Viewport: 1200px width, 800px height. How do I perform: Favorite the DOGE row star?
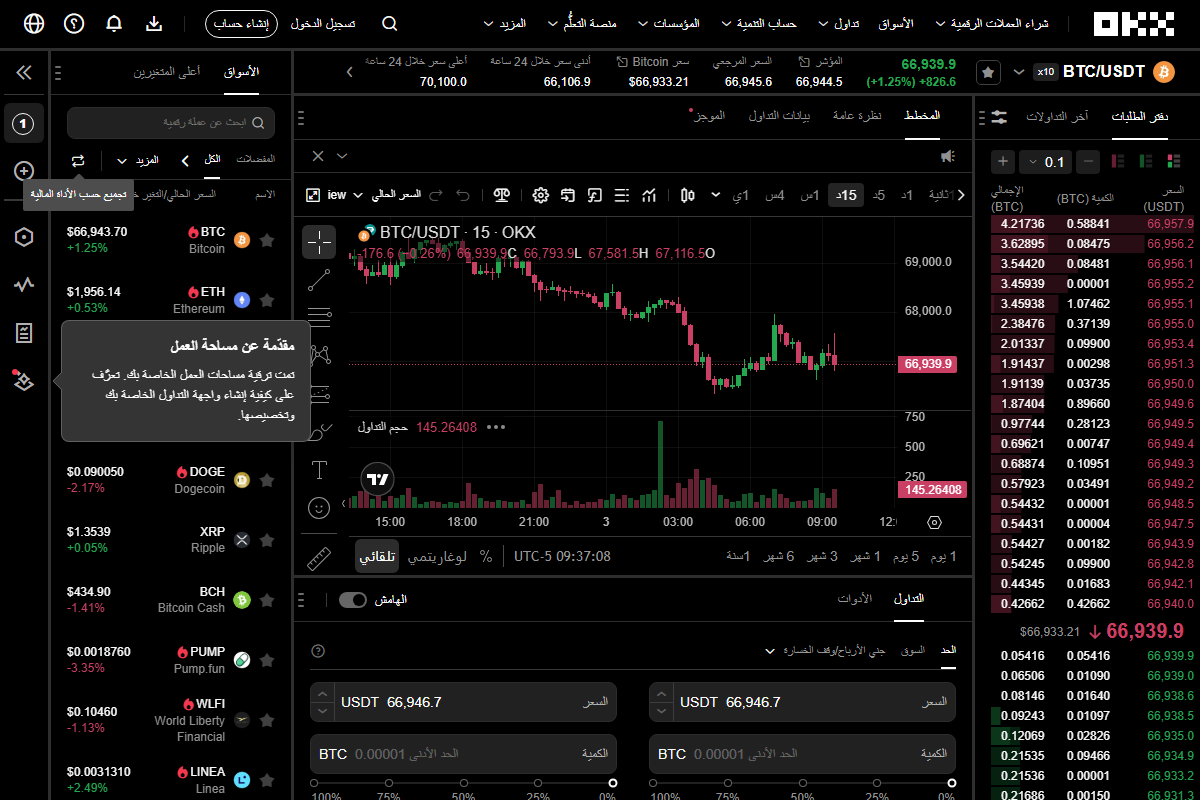pos(267,480)
